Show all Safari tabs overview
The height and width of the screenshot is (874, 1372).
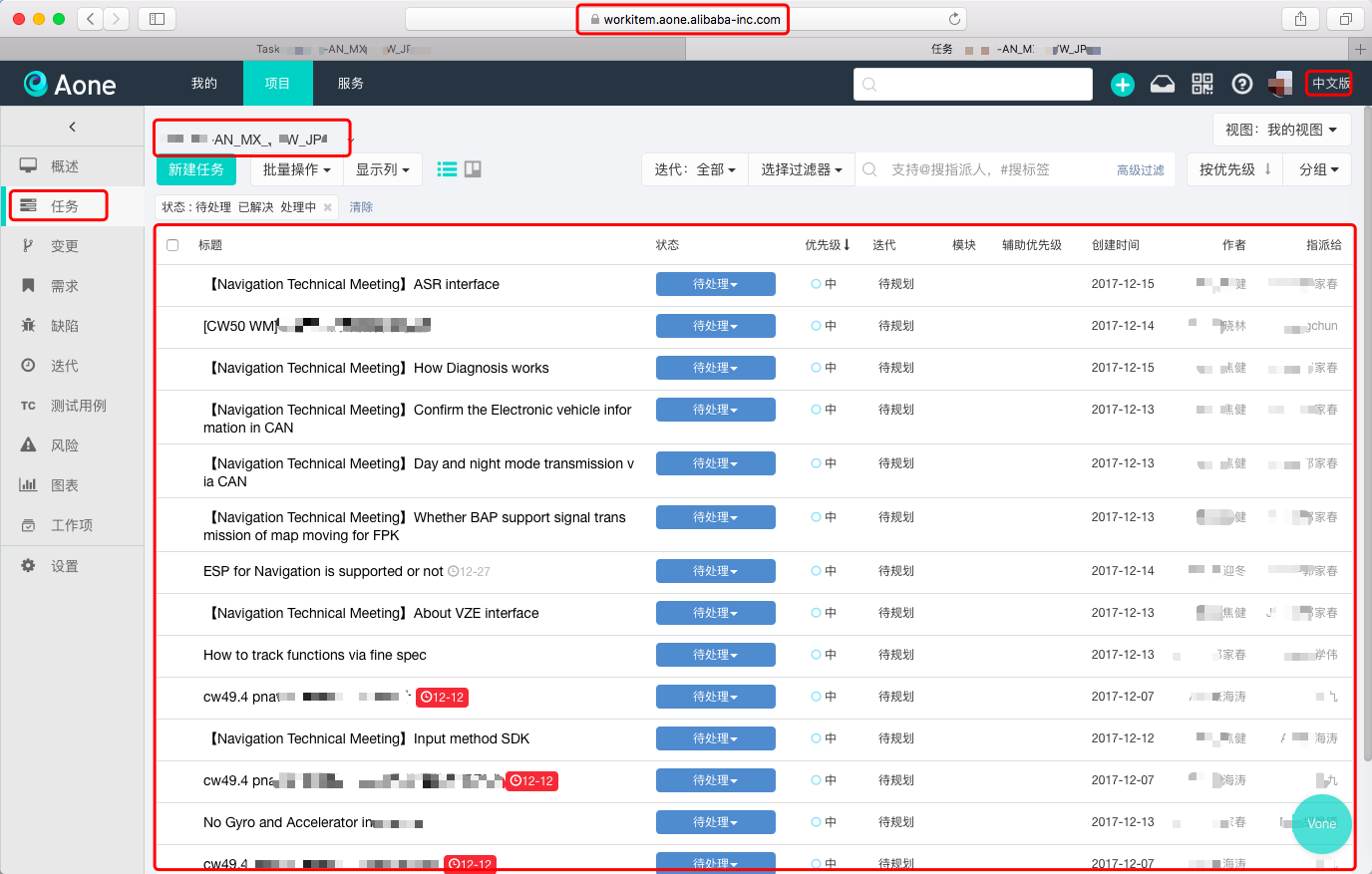click(x=1345, y=18)
